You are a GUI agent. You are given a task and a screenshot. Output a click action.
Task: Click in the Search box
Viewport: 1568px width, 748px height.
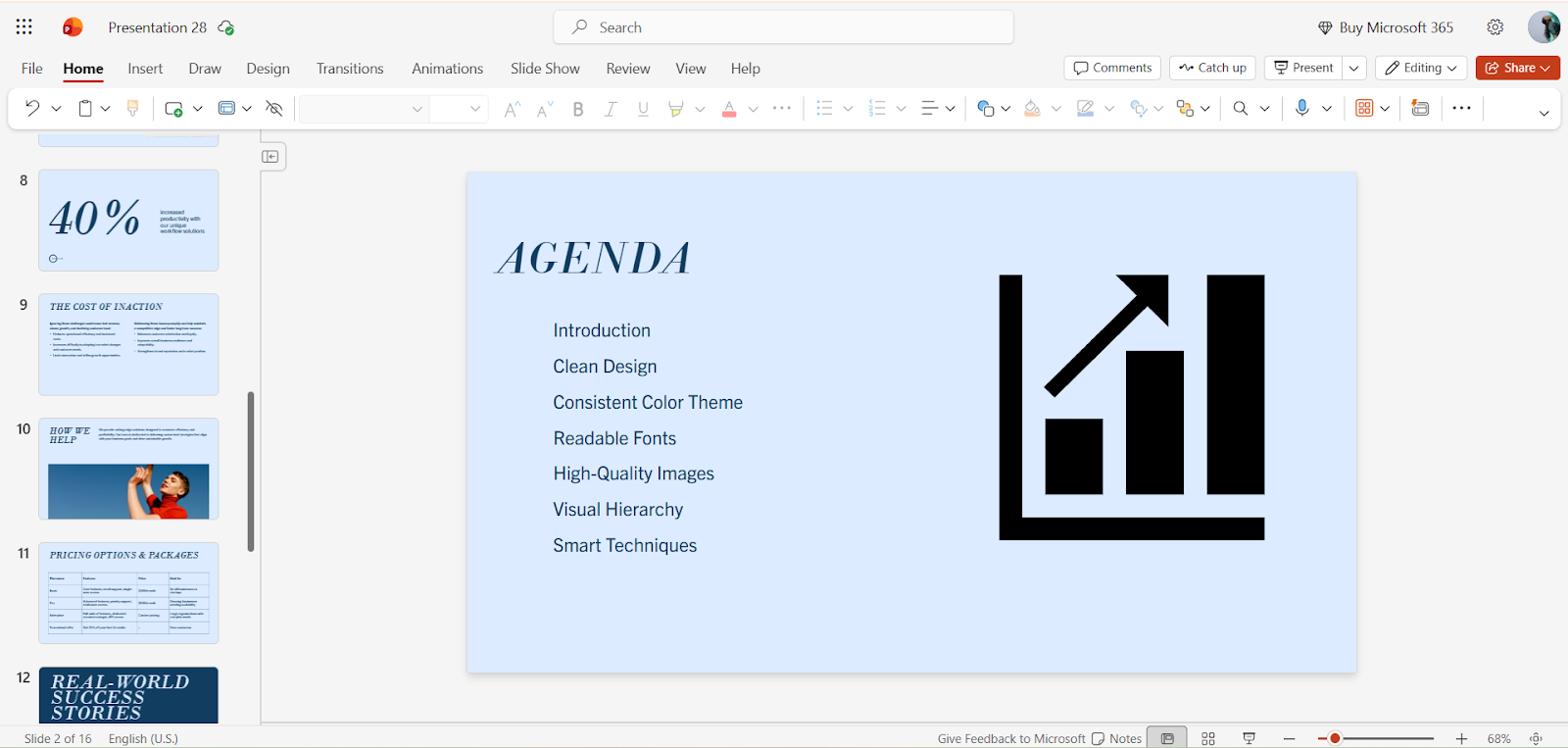pos(783,27)
